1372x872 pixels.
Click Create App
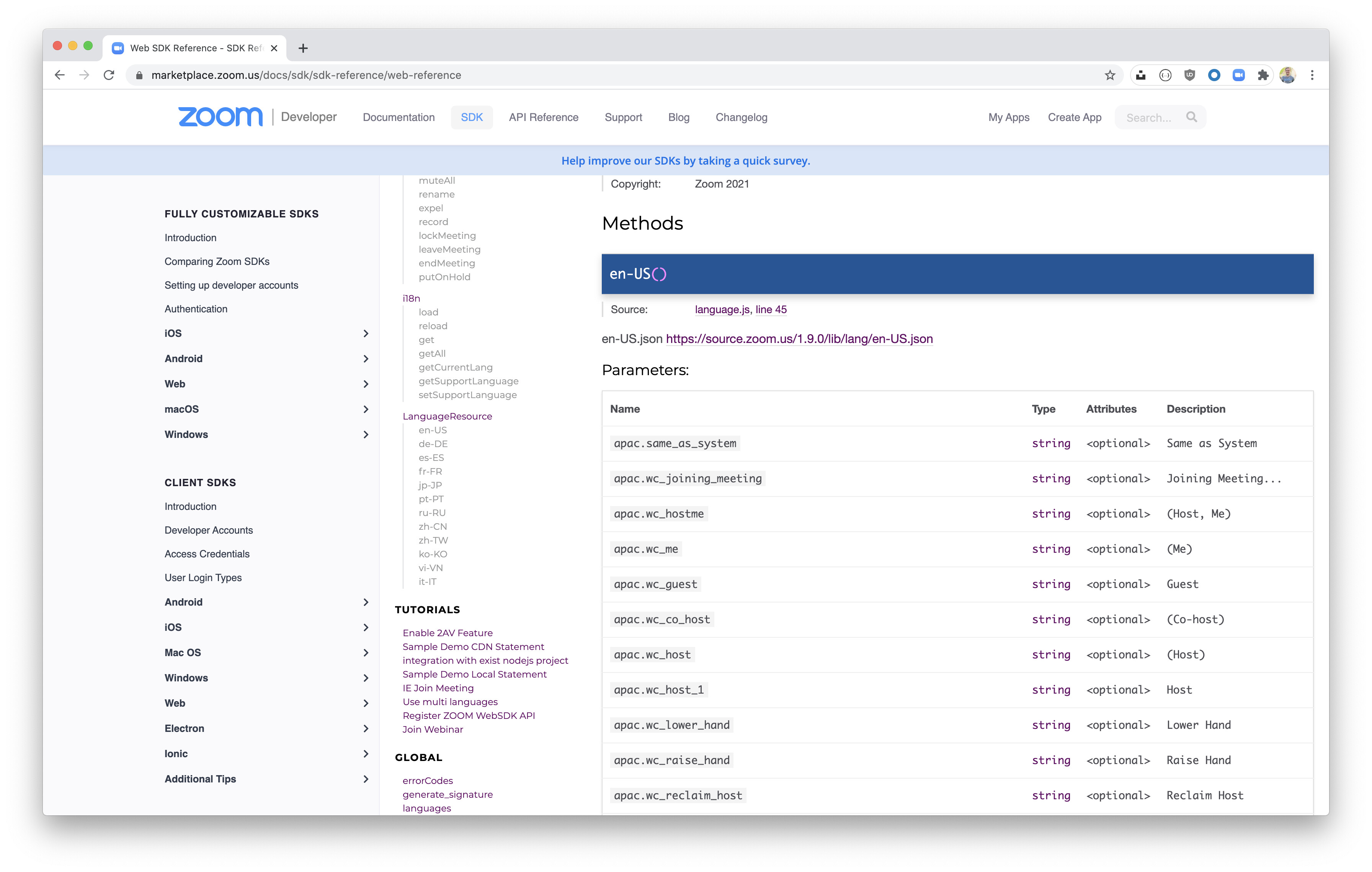(1075, 118)
